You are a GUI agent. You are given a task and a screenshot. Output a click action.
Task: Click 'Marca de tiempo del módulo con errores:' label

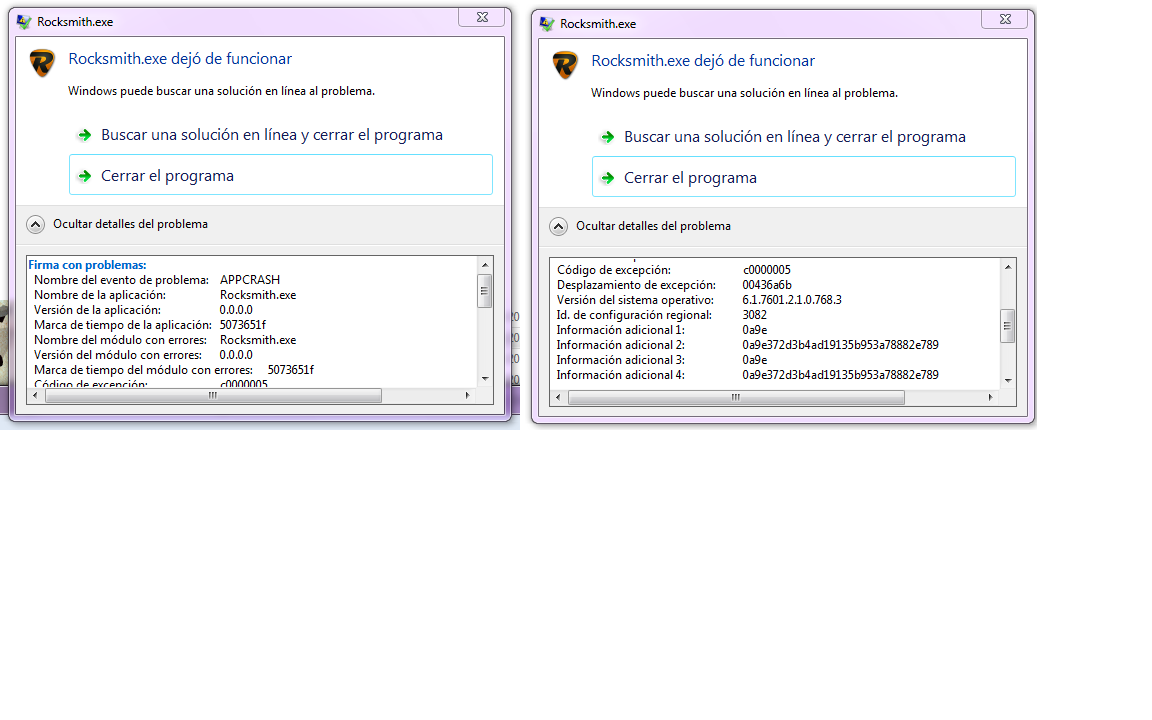tap(143, 370)
